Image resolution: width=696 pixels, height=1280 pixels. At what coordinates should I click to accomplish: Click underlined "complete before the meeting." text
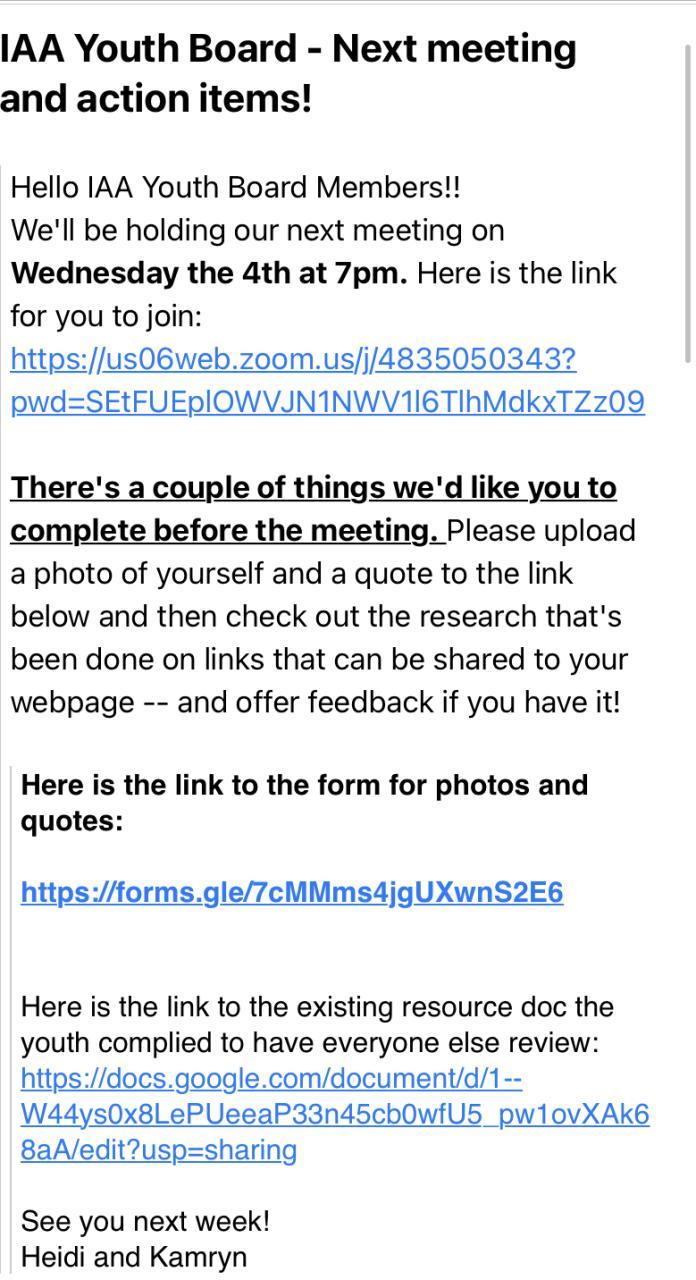224,531
